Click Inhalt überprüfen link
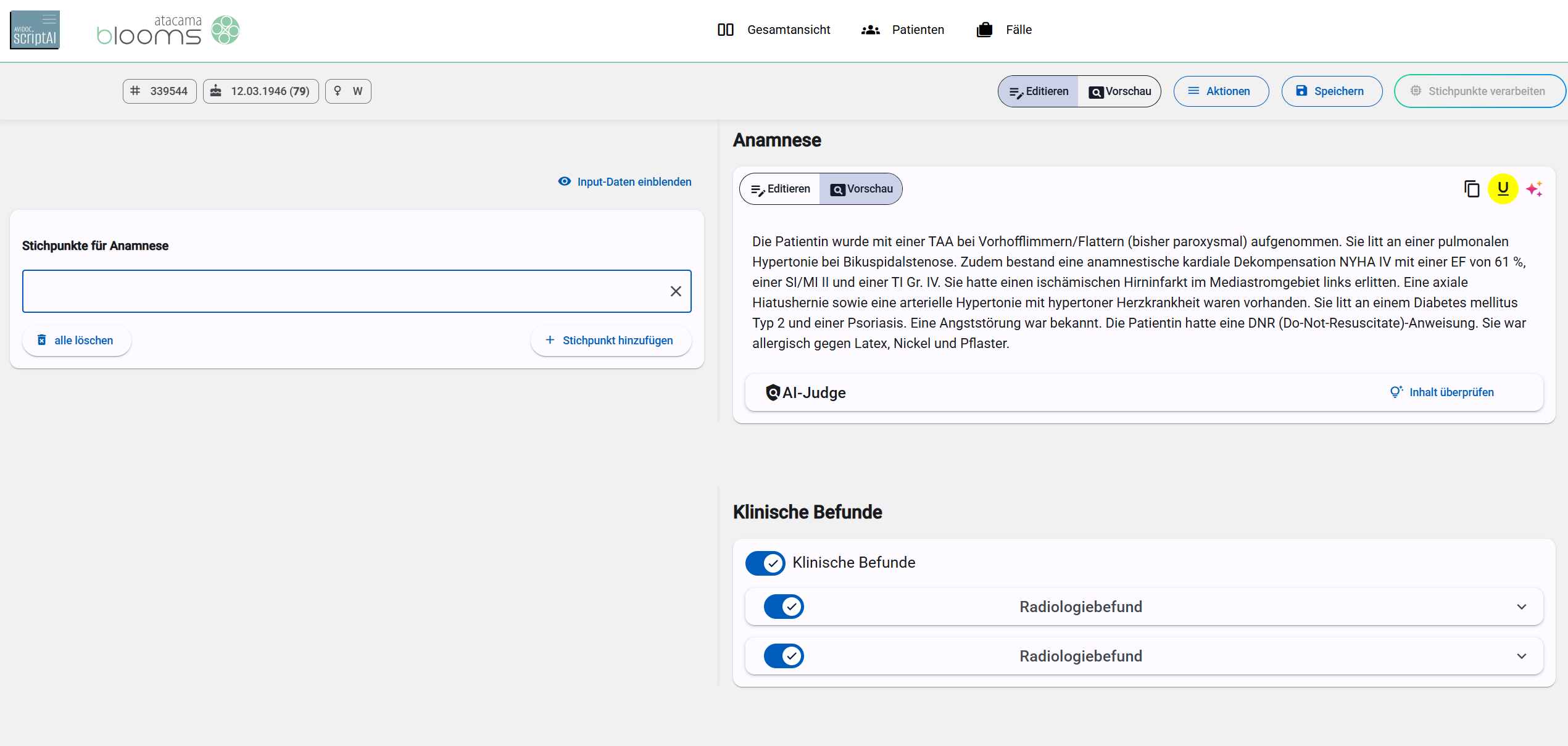The height and width of the screenshot is (746, 1568). click(1441, 392)
